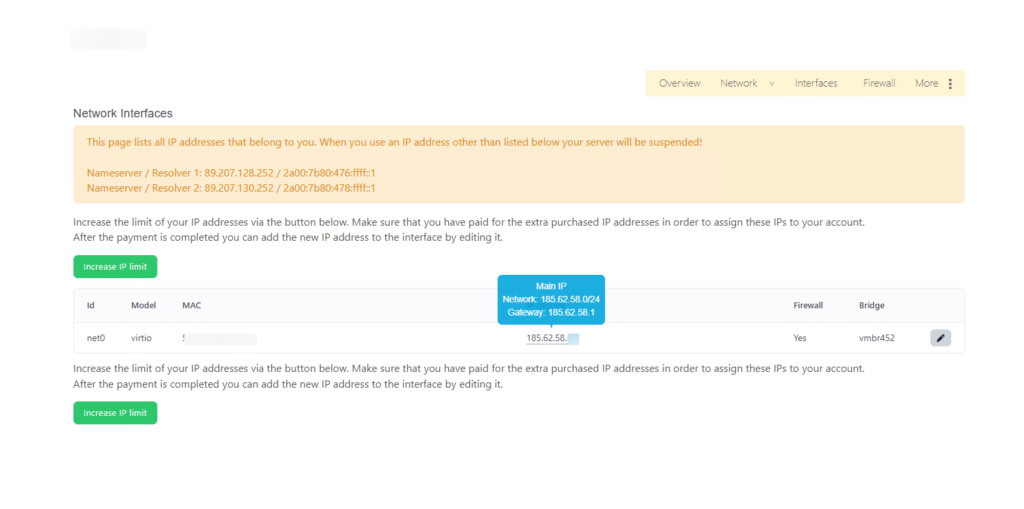The height and width of the screenshot is (509, 1024).
Task: Click the Bridge column header
Action: [871, 305]
